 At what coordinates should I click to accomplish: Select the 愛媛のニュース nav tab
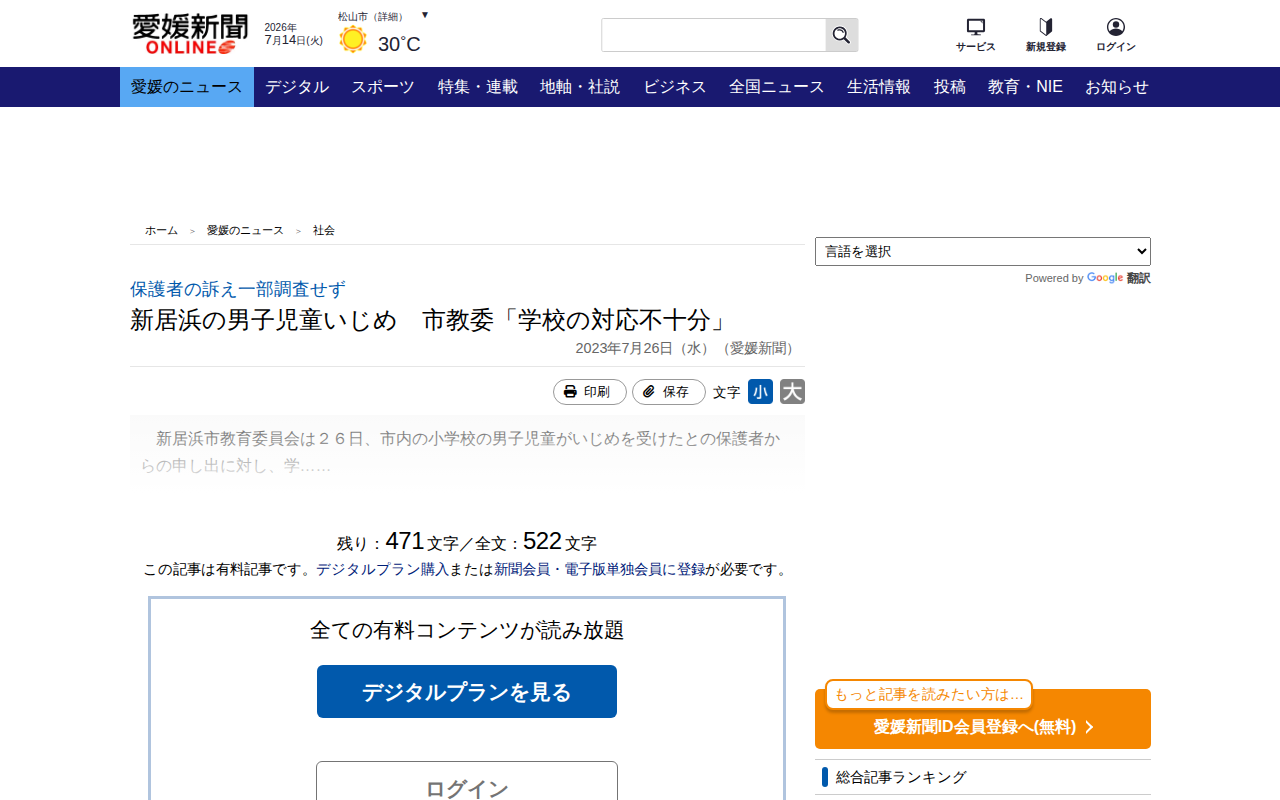(187, 87)
